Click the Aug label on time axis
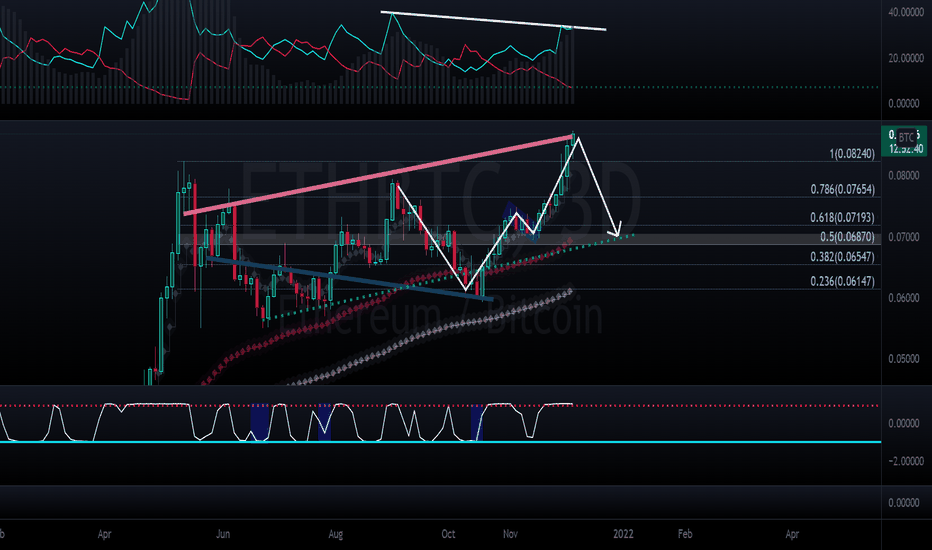This screenshot has height=550, width=932. click(335, 534)
